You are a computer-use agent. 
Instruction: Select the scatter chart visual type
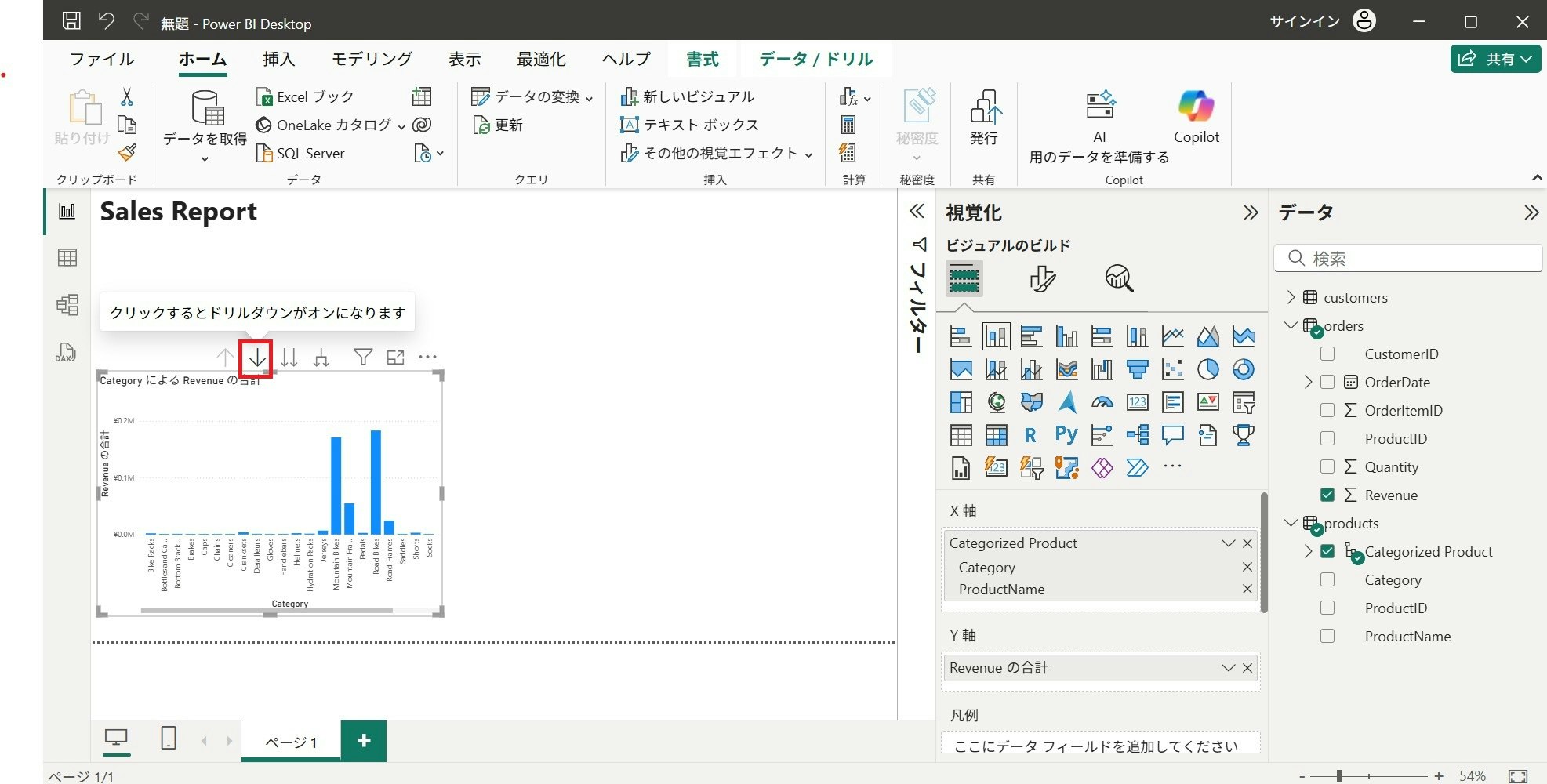click(1173, 369)
